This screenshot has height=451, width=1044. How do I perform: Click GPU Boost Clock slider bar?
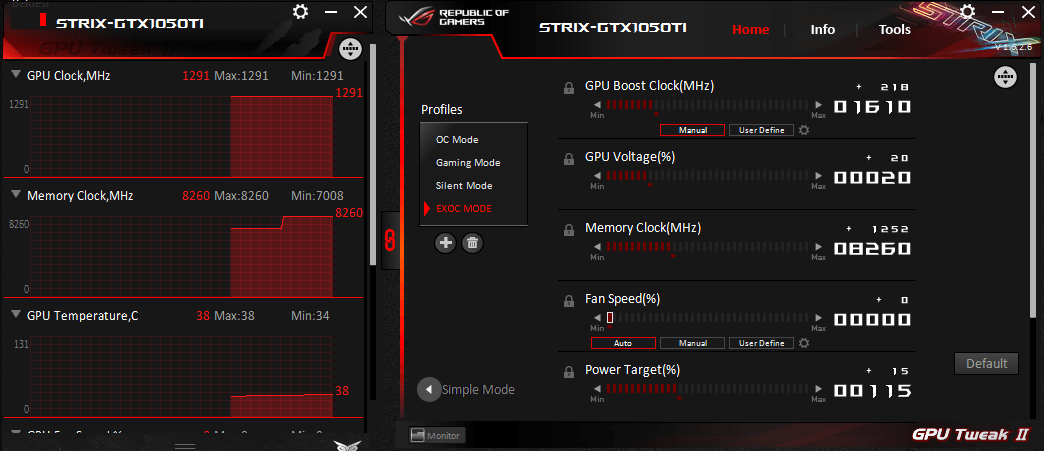pyautogui.click(x=708, y=105)
